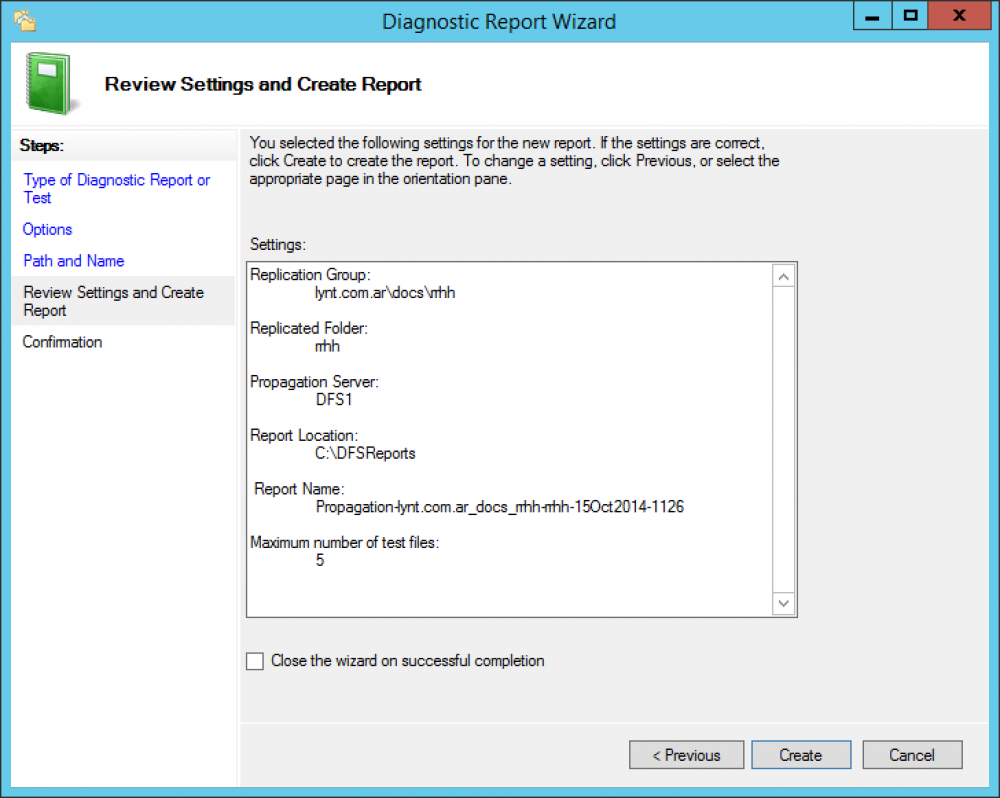
Task: Click the Settings box vertical scrollbar track
Action: pyautogui.click(x=783, y=440)
